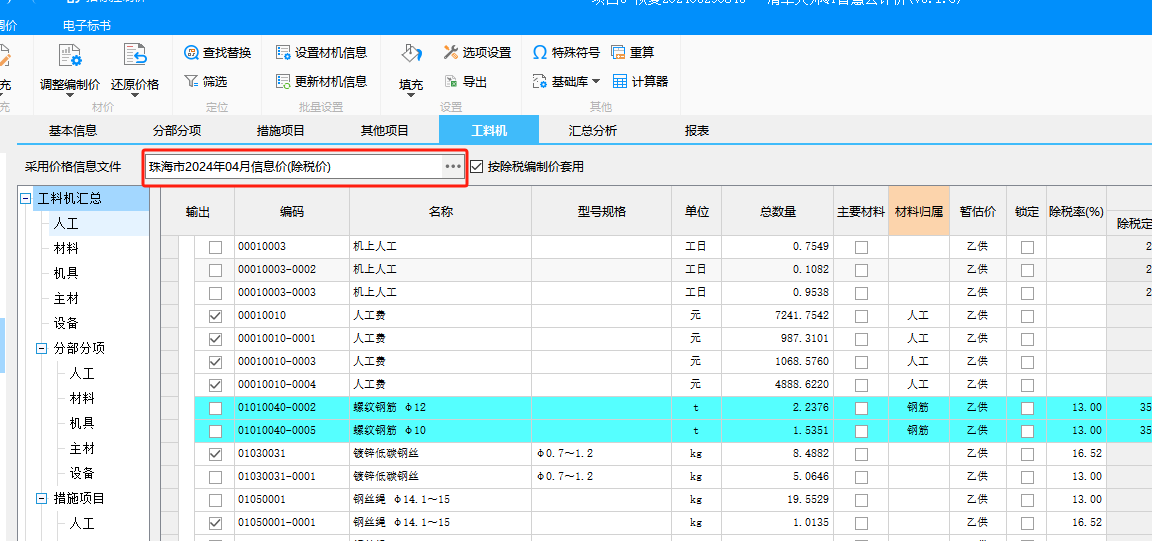This screenshot has width=1152, height=541.
Task: Open 选项设置
Action: coord(477,53)
